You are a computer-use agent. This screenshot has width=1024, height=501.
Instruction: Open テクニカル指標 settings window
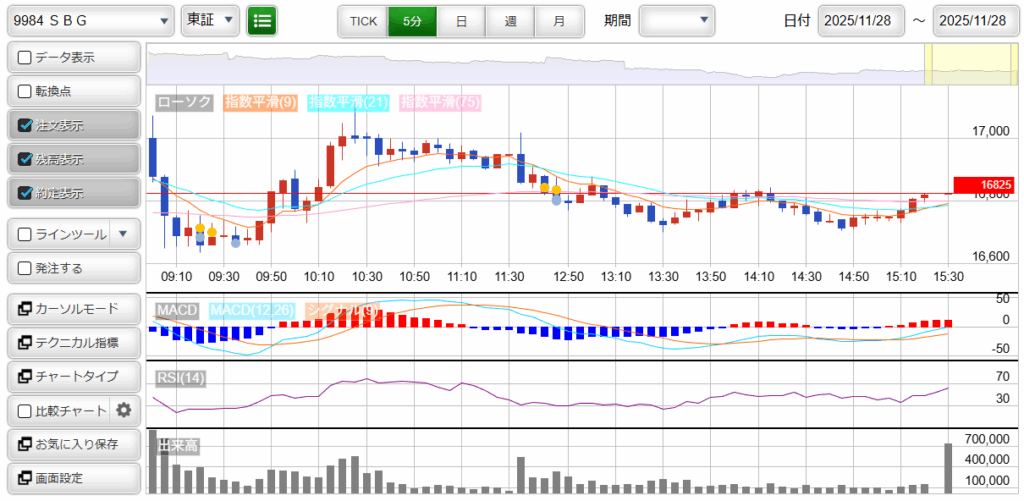pyautogui.click(x=73, y=342)
